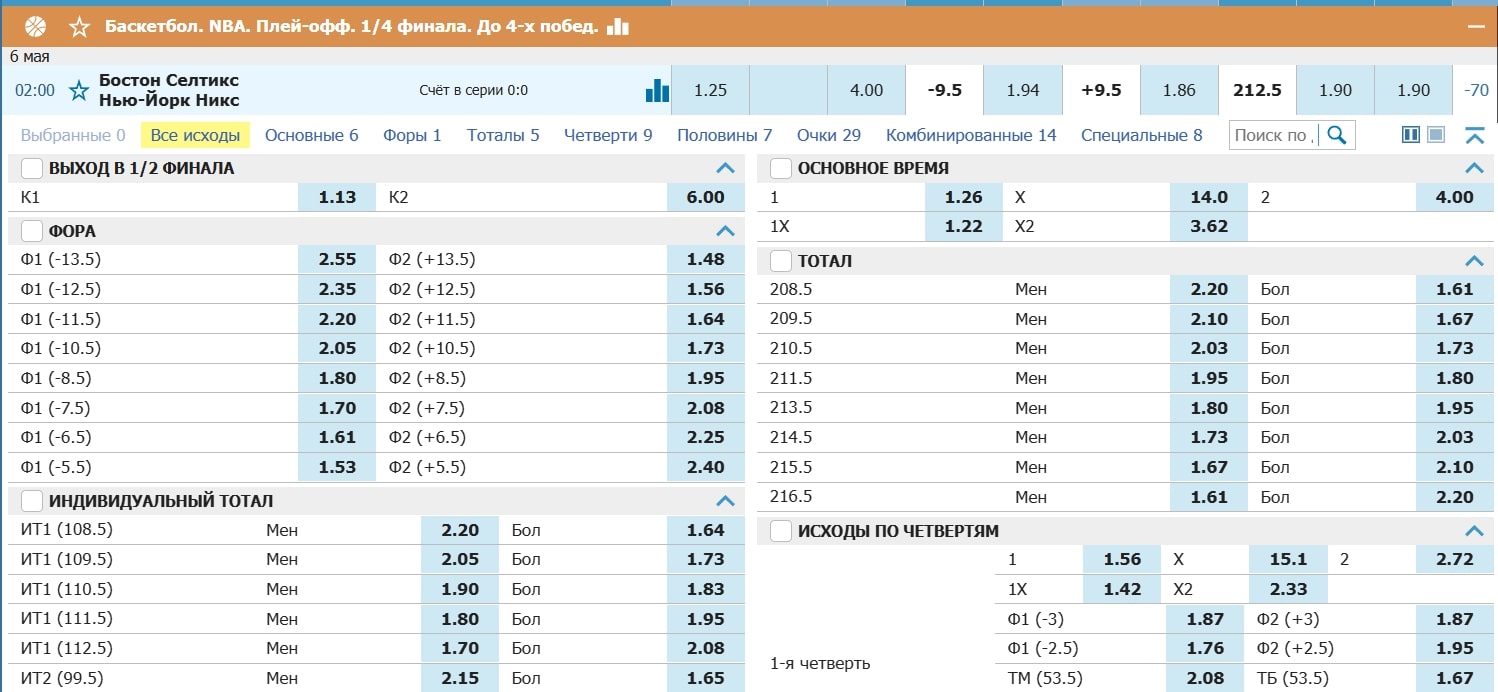Viewport: 1498px width, 692px height.
Task: Bet on K2 at 6.00 to reach semifinal
Action: click(706, 198)
